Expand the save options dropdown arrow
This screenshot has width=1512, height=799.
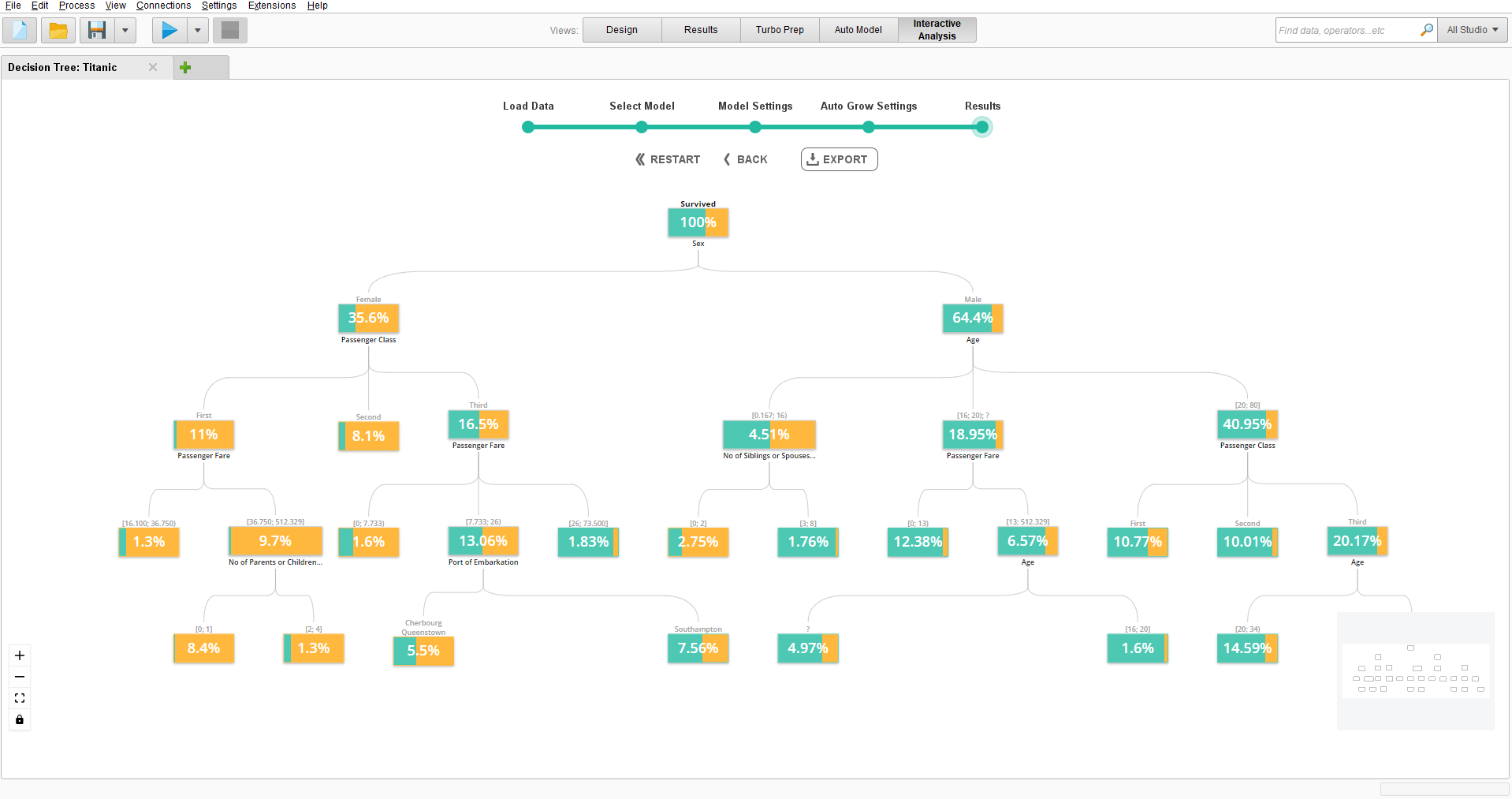(x=125, y=31)
